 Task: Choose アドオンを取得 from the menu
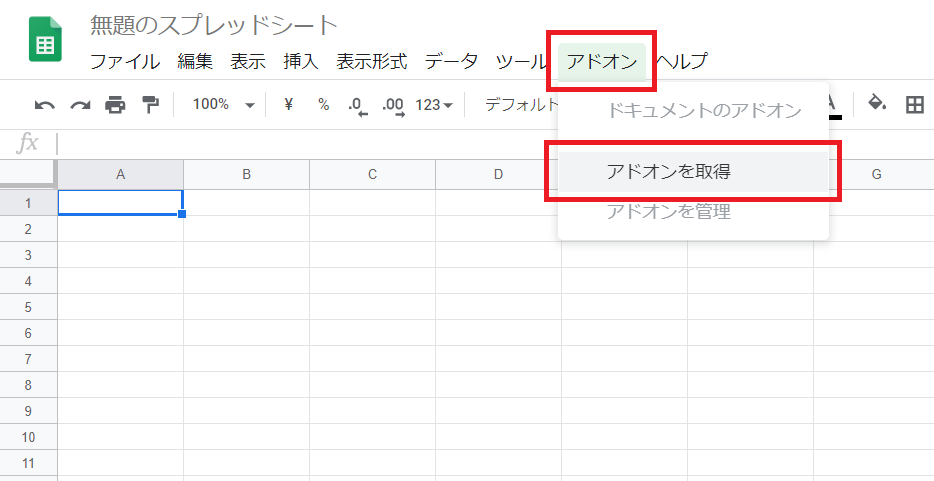coord(693,171)
